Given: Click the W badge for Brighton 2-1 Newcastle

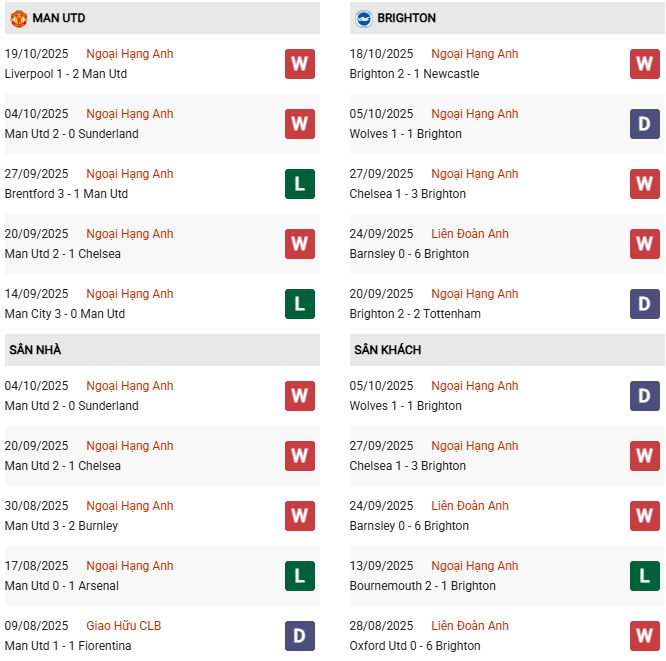Looking at the screenshot, I should coord(644,64).
